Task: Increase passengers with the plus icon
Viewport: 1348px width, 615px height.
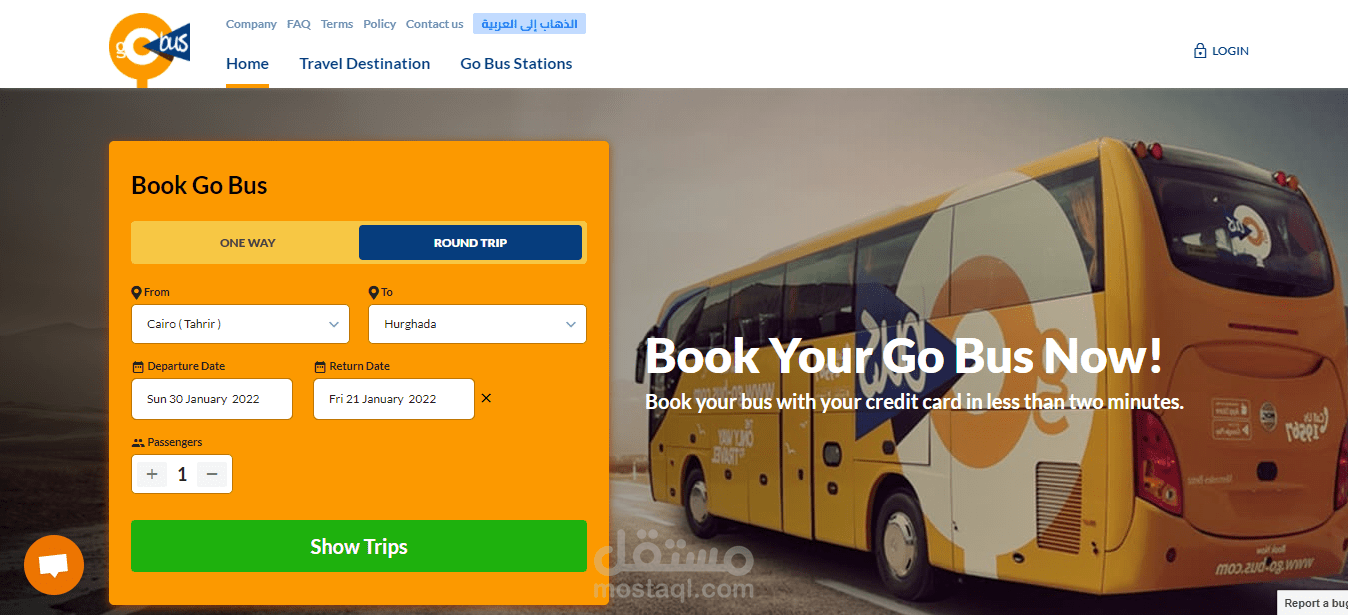Action: [152, 474]
